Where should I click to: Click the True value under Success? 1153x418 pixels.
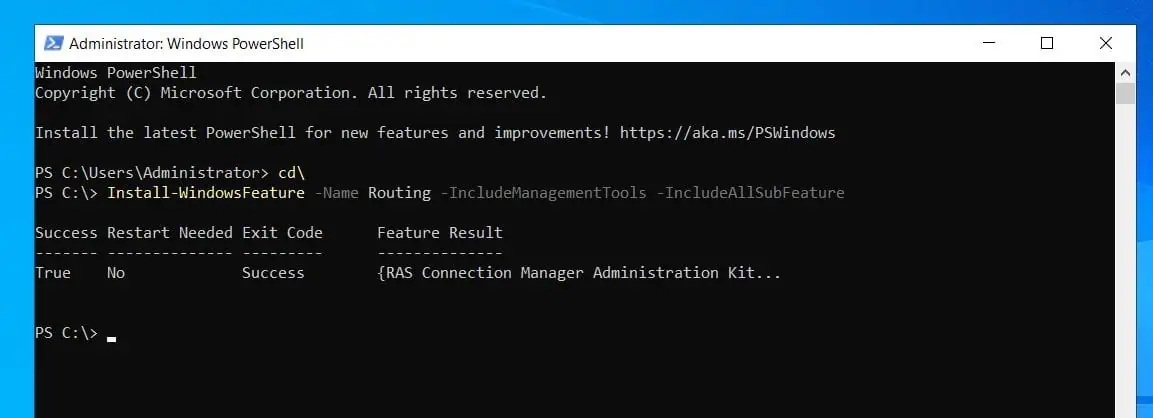pos(53,273)
